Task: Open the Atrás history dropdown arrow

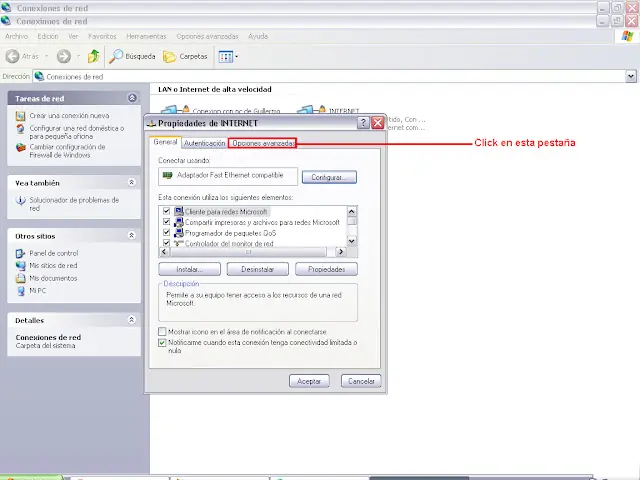Action: [46, 56]
